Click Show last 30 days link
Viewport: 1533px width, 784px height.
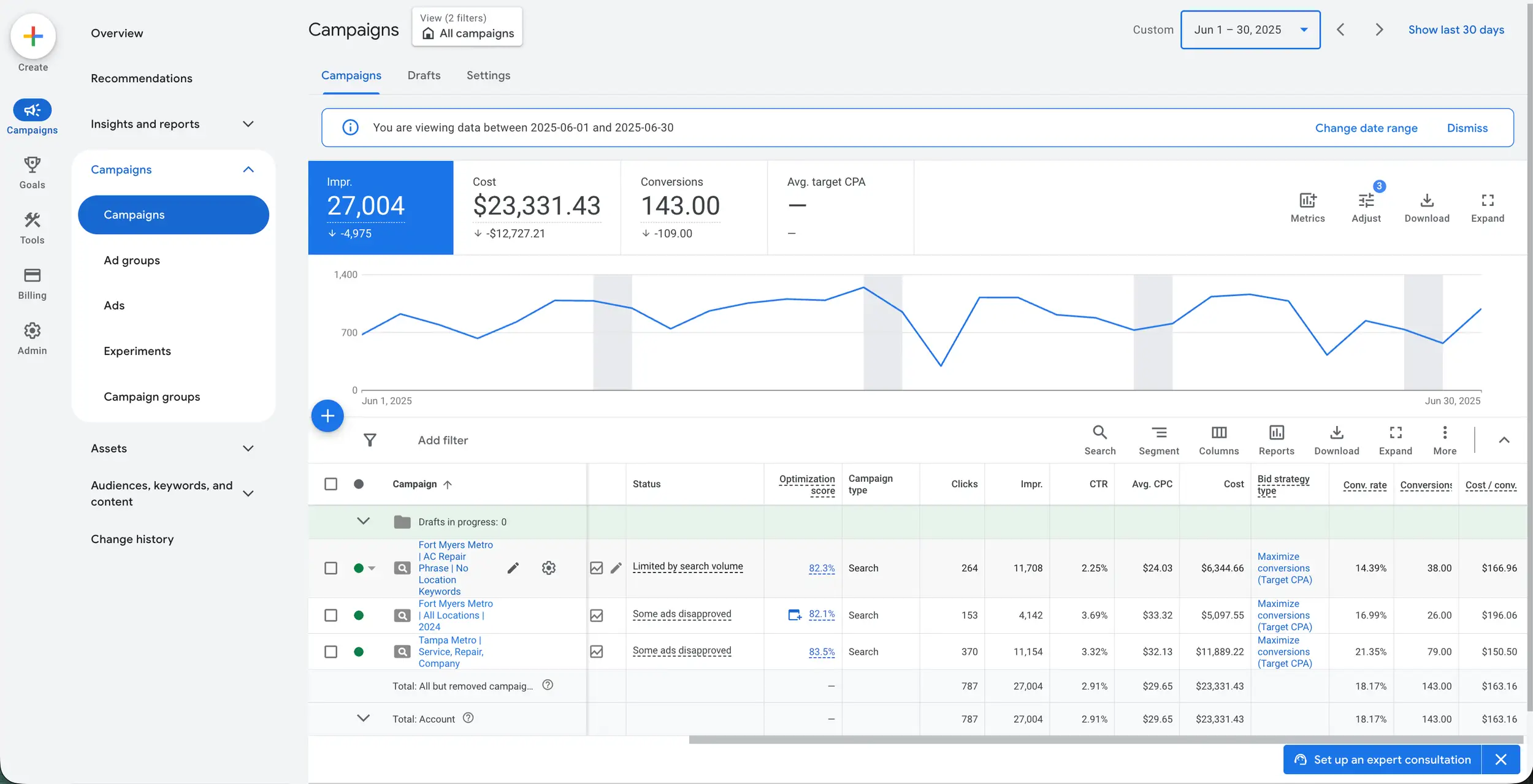(1456, 29)
